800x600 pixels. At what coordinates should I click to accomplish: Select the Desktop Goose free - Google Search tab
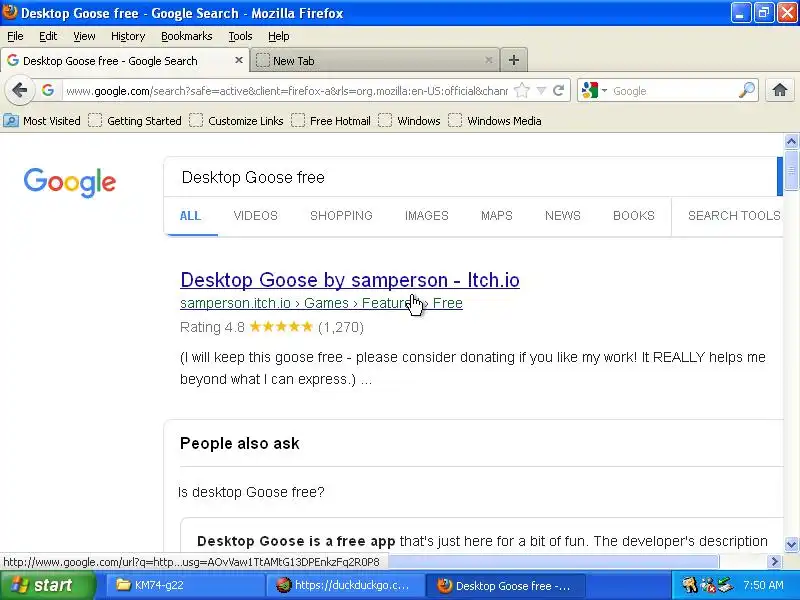pos(124,60)
